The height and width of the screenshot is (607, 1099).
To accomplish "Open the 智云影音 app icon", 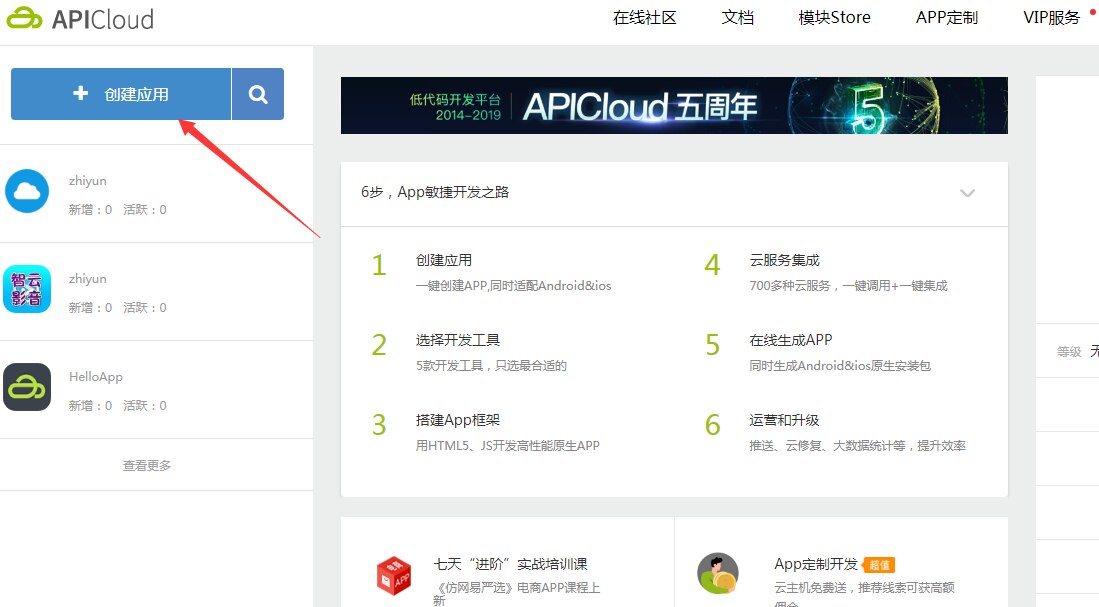I will 27,289.
